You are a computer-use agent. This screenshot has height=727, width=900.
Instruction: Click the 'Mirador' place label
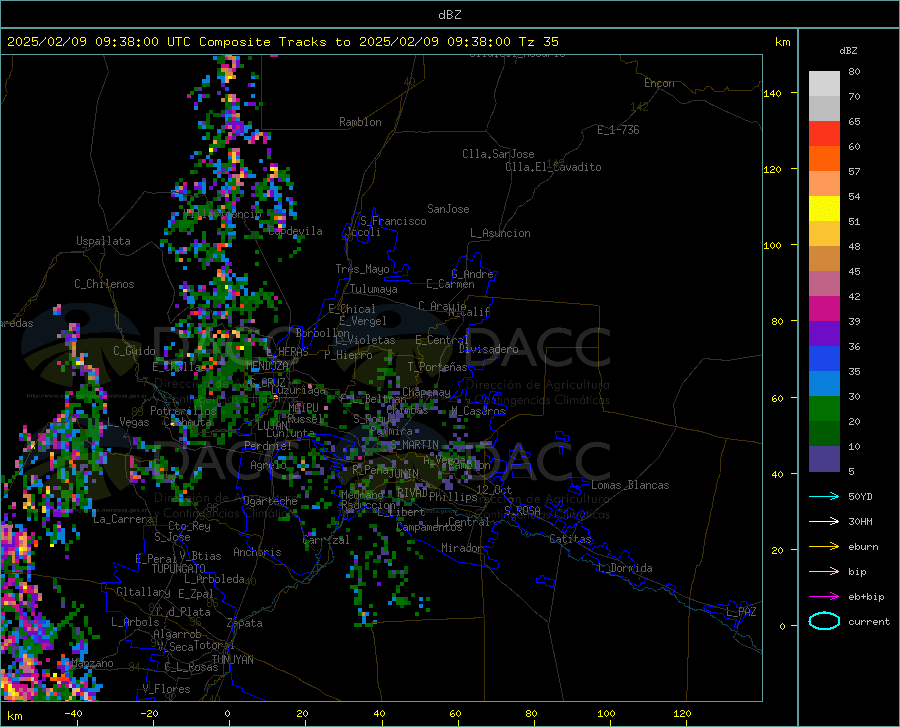(x=461, y=548)
